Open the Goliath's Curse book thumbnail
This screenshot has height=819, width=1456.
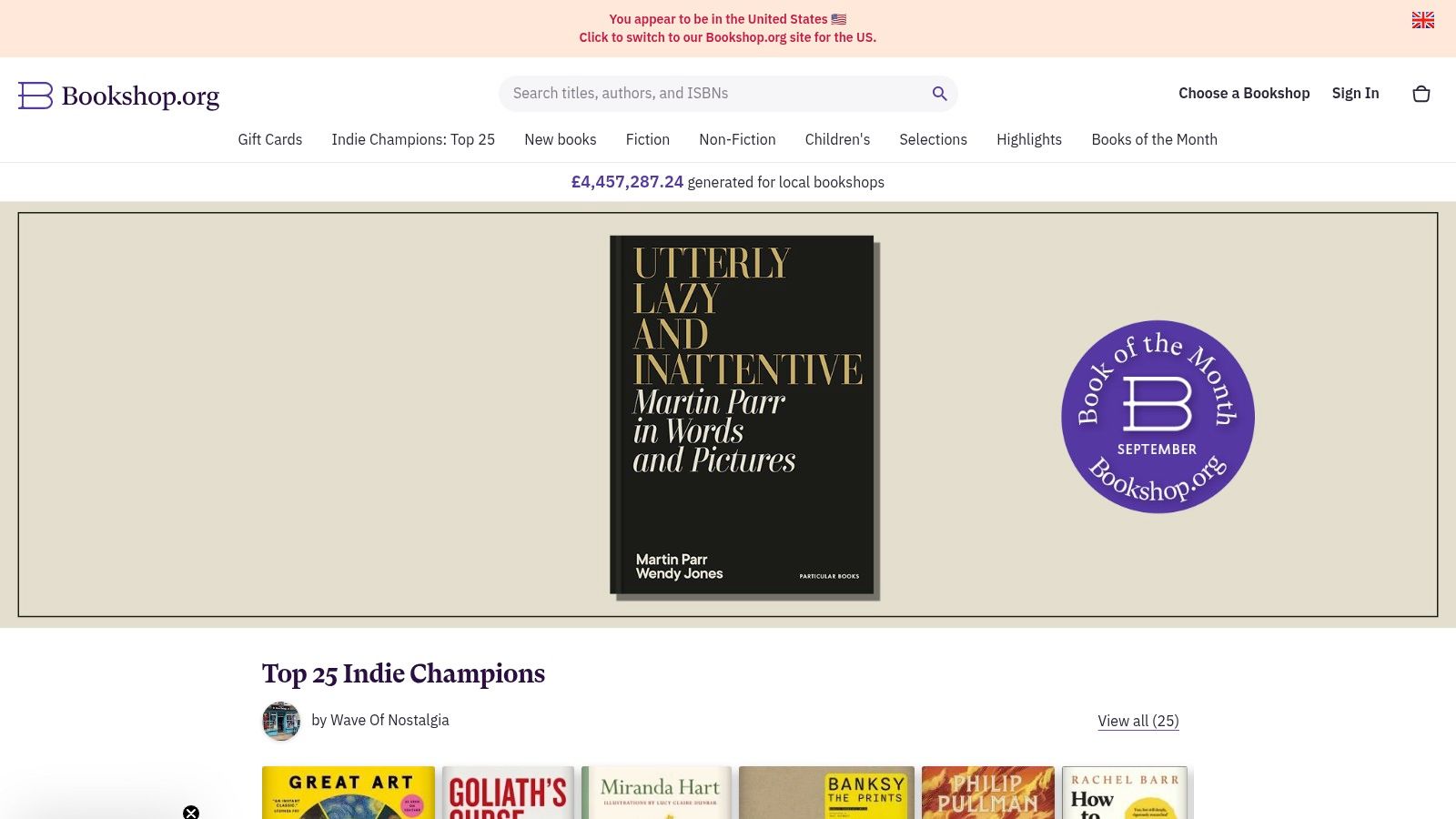click(508, 793)
